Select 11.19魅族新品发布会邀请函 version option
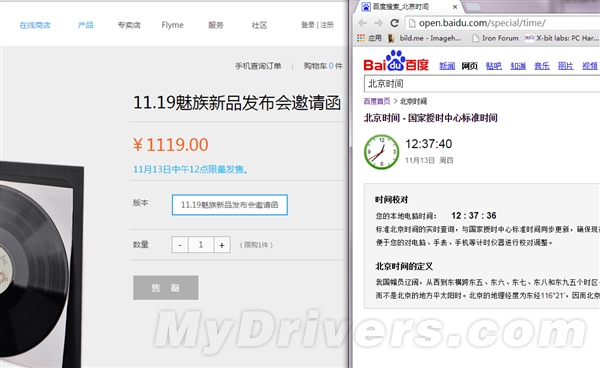The width and height of the screenshot is (600, 368). (x=230, y=205)
